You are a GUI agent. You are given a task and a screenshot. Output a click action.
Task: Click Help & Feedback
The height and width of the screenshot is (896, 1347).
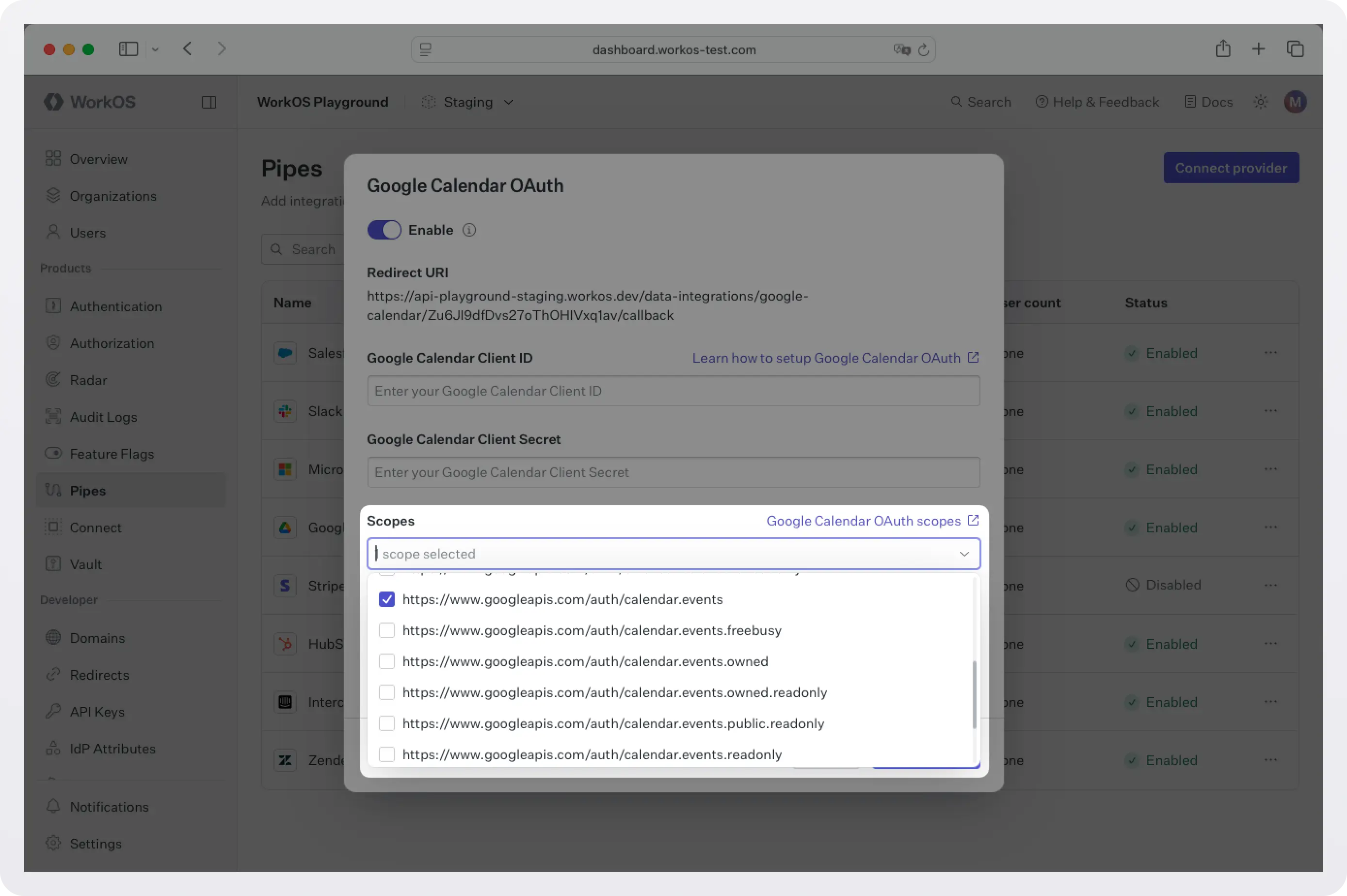[x=1097, y=102]
